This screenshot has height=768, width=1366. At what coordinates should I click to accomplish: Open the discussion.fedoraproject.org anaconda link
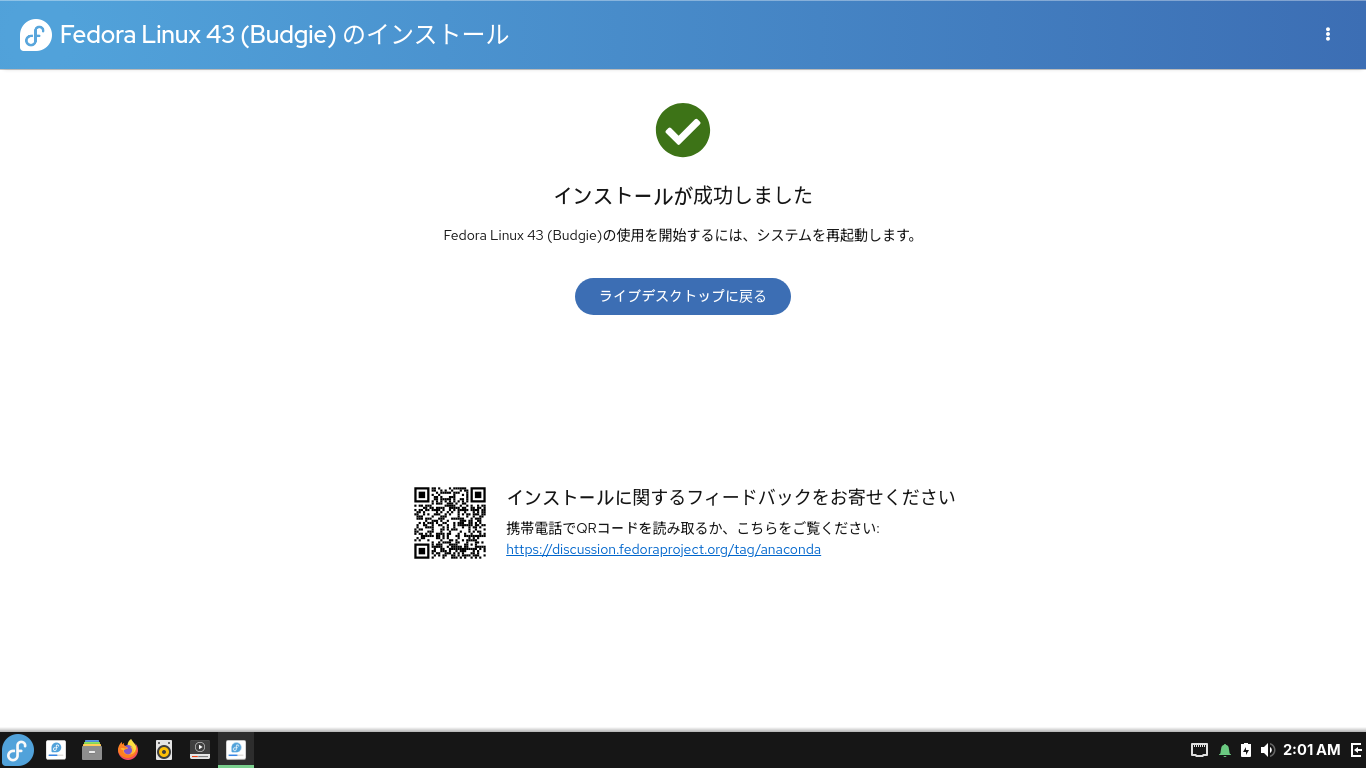click(x=663, y=550)
